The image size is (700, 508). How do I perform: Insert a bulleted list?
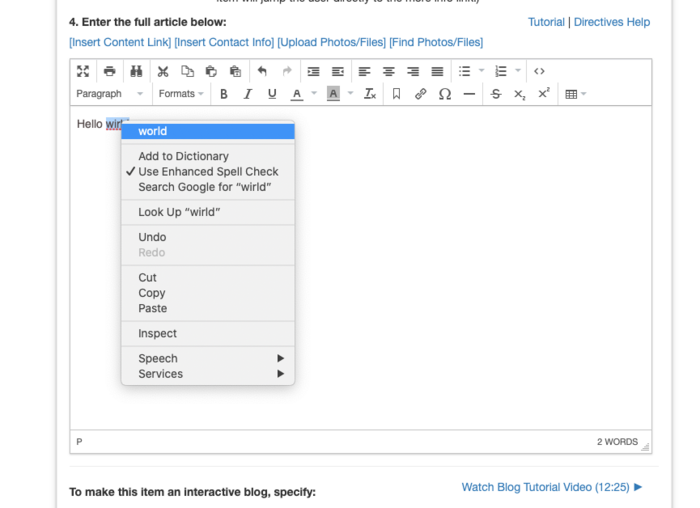coord(464,71)
